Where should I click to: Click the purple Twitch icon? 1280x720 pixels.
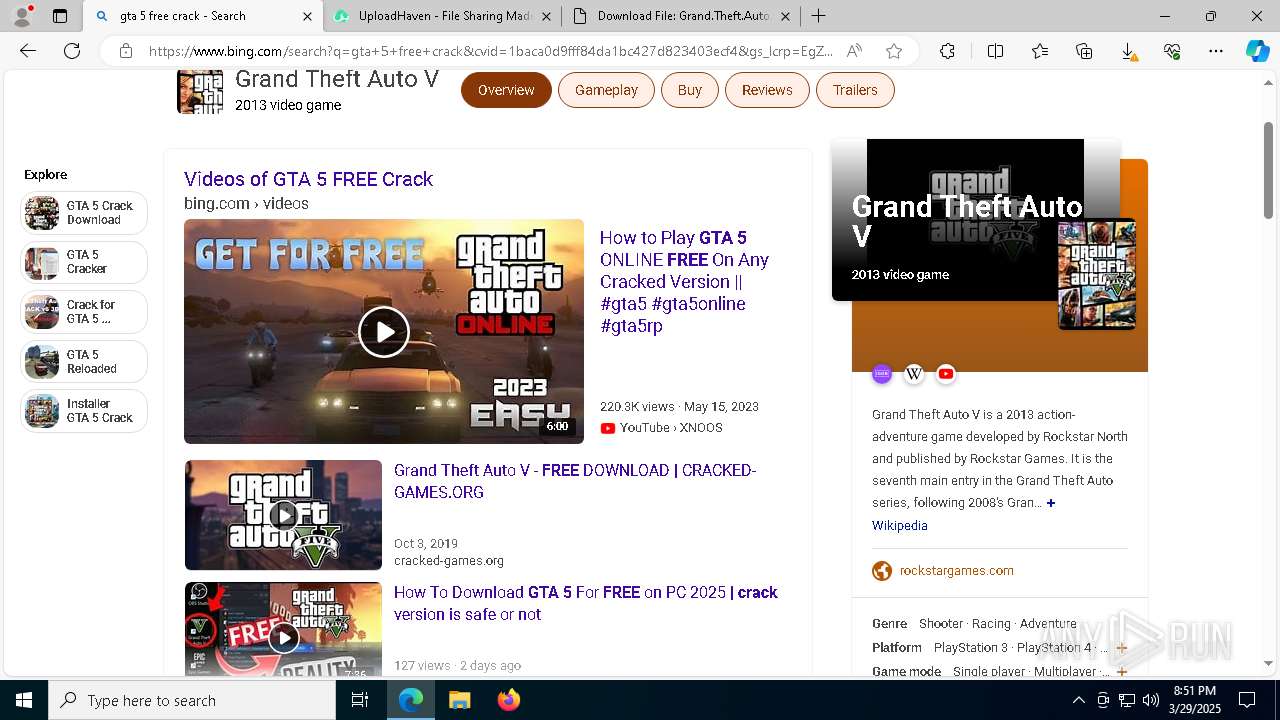click(882, 374)
